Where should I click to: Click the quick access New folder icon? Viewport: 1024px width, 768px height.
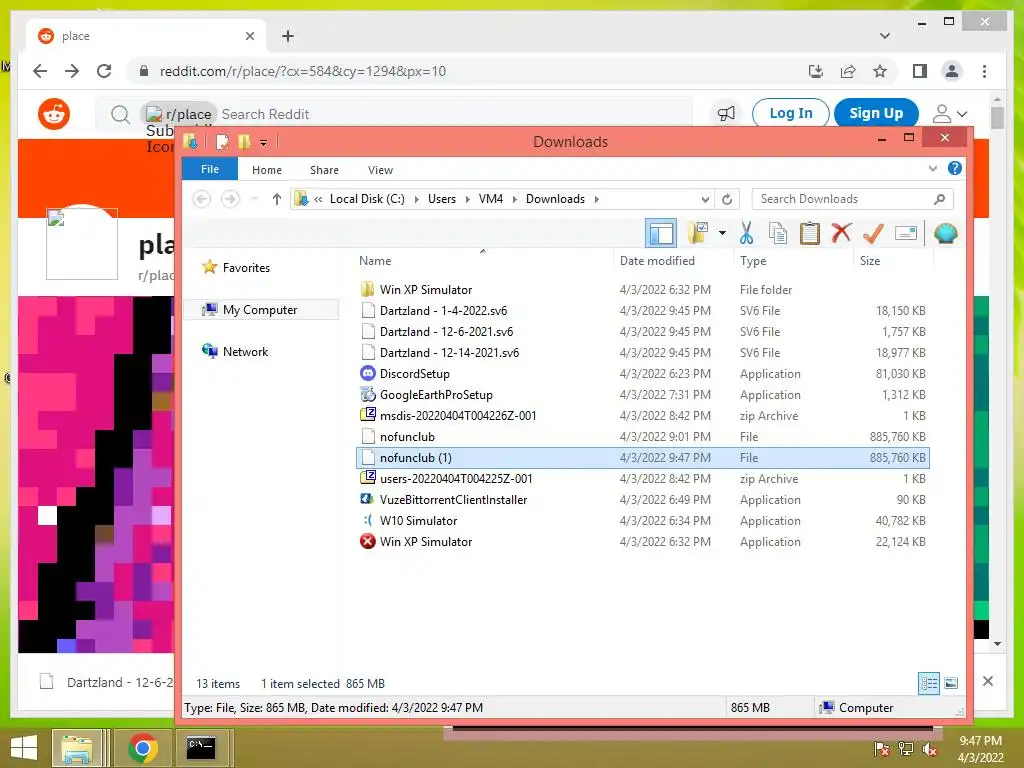point(244,141)
